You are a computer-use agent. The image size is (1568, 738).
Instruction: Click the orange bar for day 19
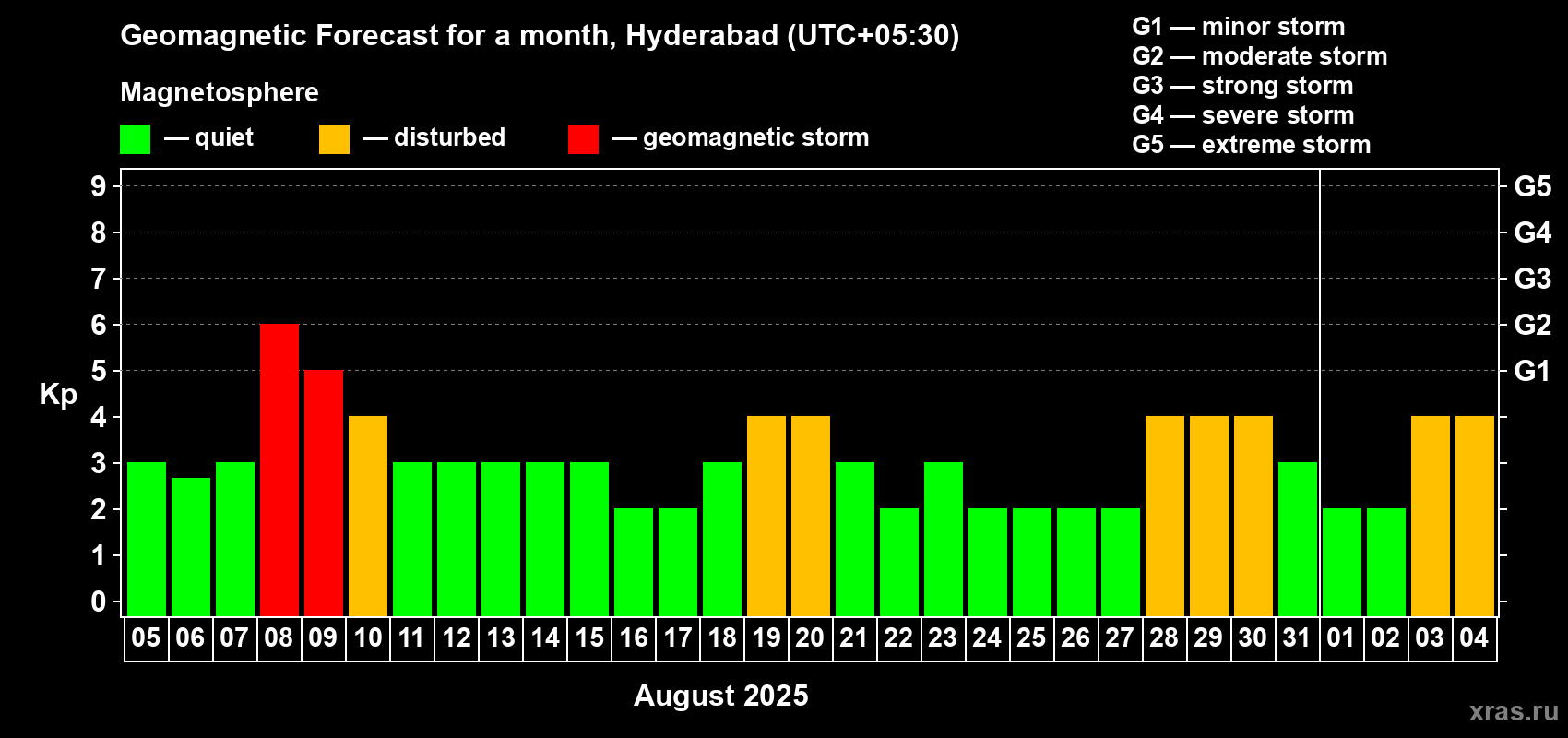coord(766,516)
